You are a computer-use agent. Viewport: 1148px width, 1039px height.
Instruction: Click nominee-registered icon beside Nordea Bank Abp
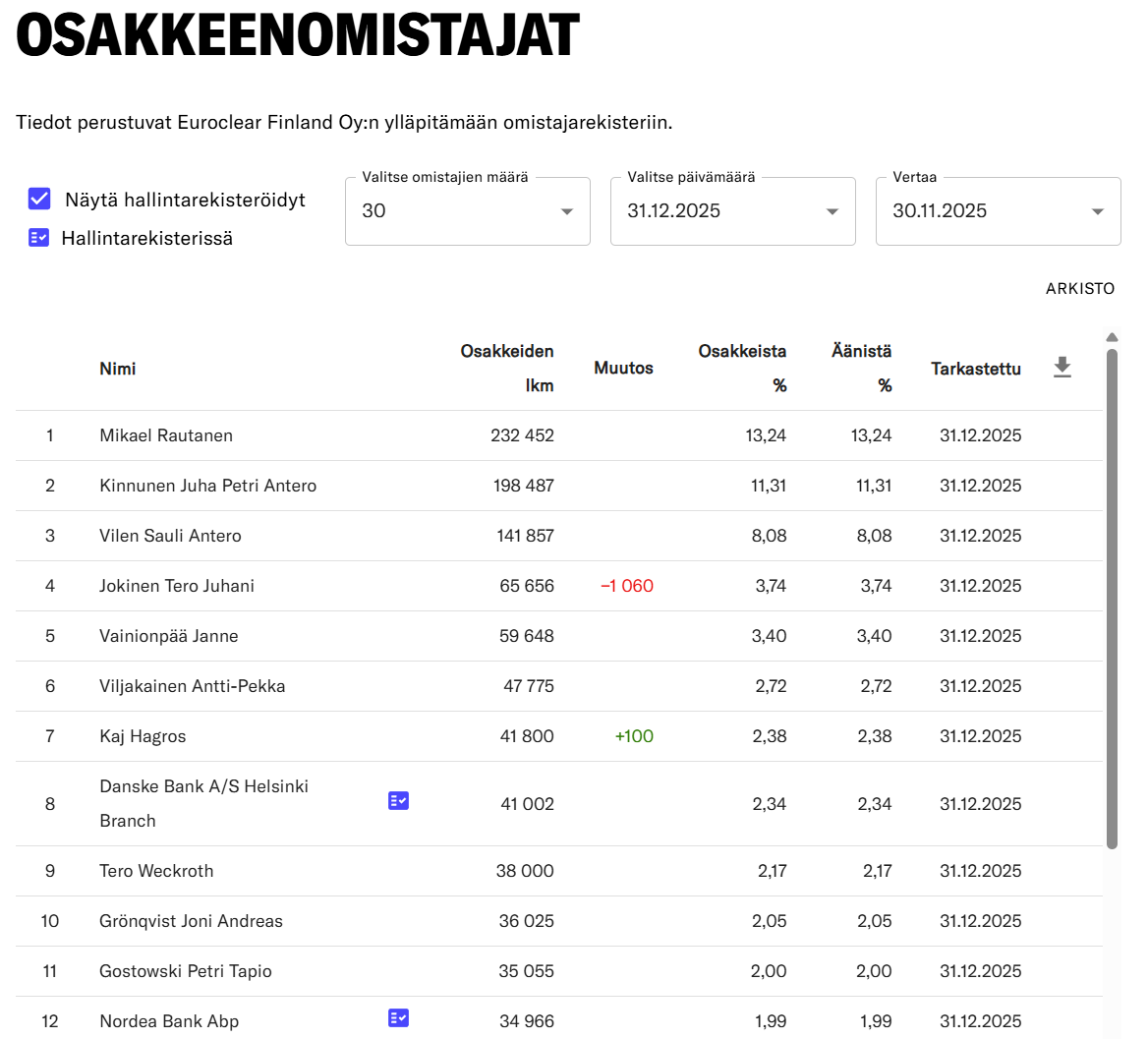click(x=398, y=1018)
